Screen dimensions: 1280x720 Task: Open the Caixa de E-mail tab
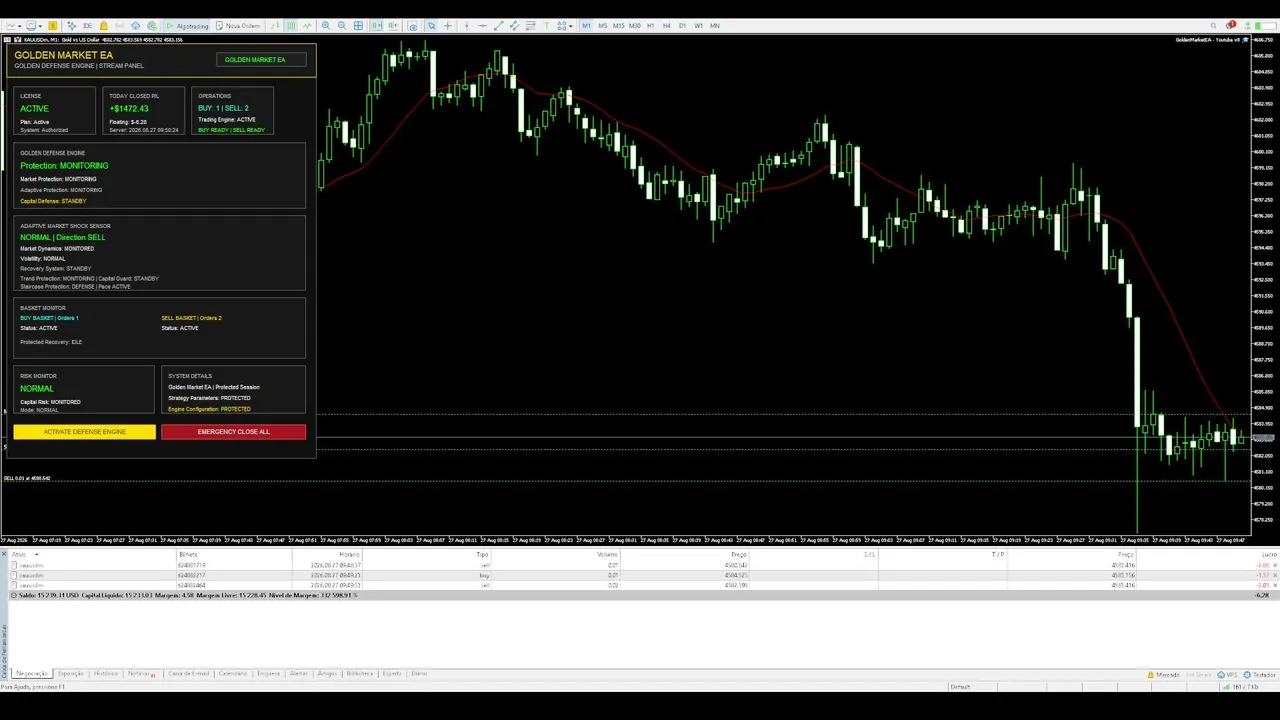(x=188, y=673)
